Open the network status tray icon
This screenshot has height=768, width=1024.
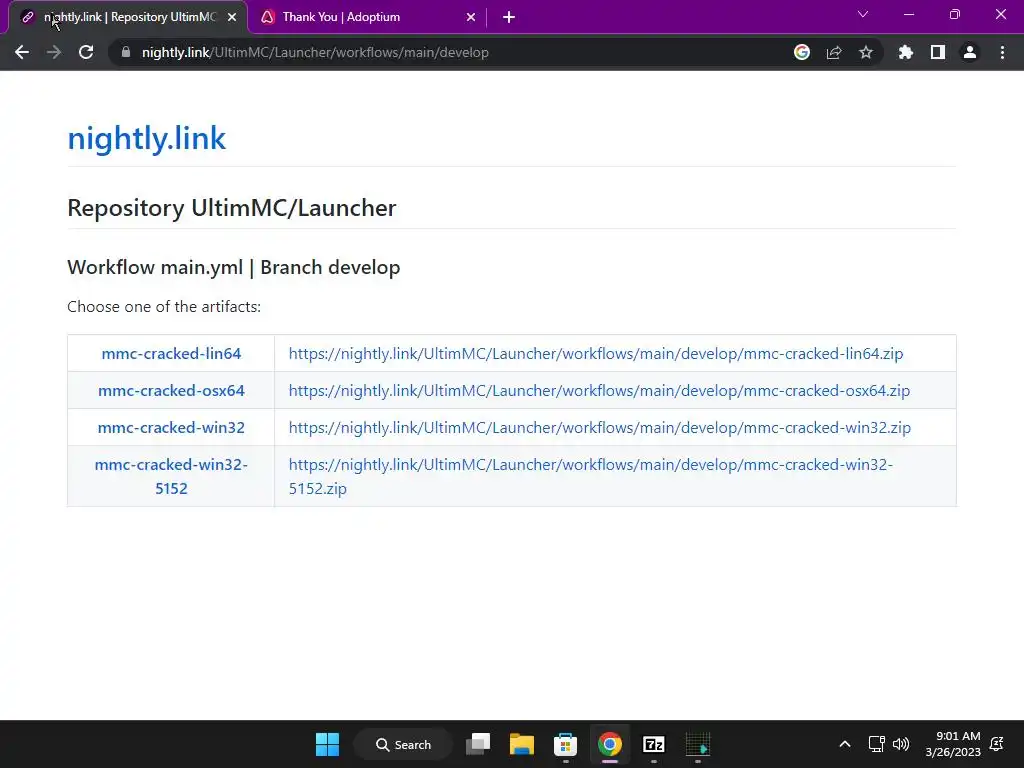point(876,744)
